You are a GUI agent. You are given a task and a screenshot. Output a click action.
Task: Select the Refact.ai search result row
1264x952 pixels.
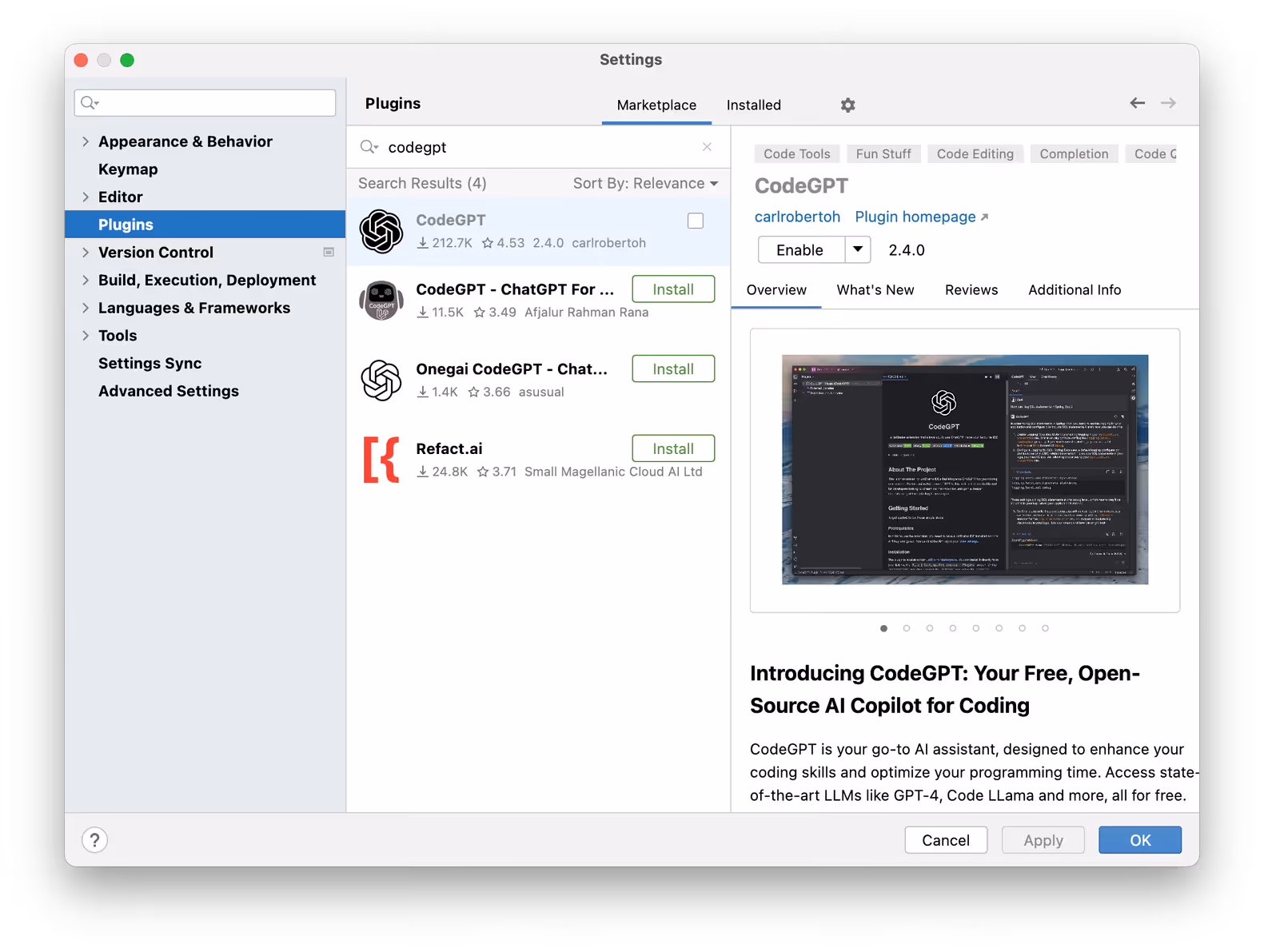click(538, 460)
